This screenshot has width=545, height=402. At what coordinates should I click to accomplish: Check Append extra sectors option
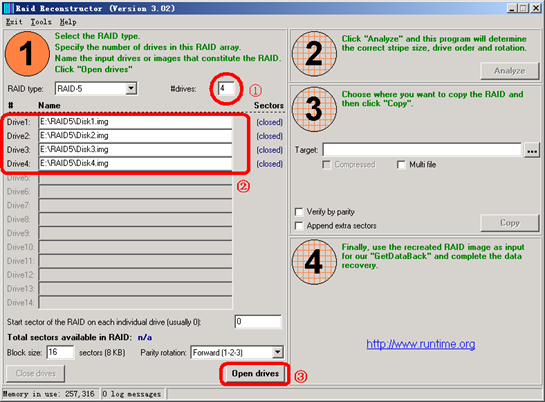[299, 225]
